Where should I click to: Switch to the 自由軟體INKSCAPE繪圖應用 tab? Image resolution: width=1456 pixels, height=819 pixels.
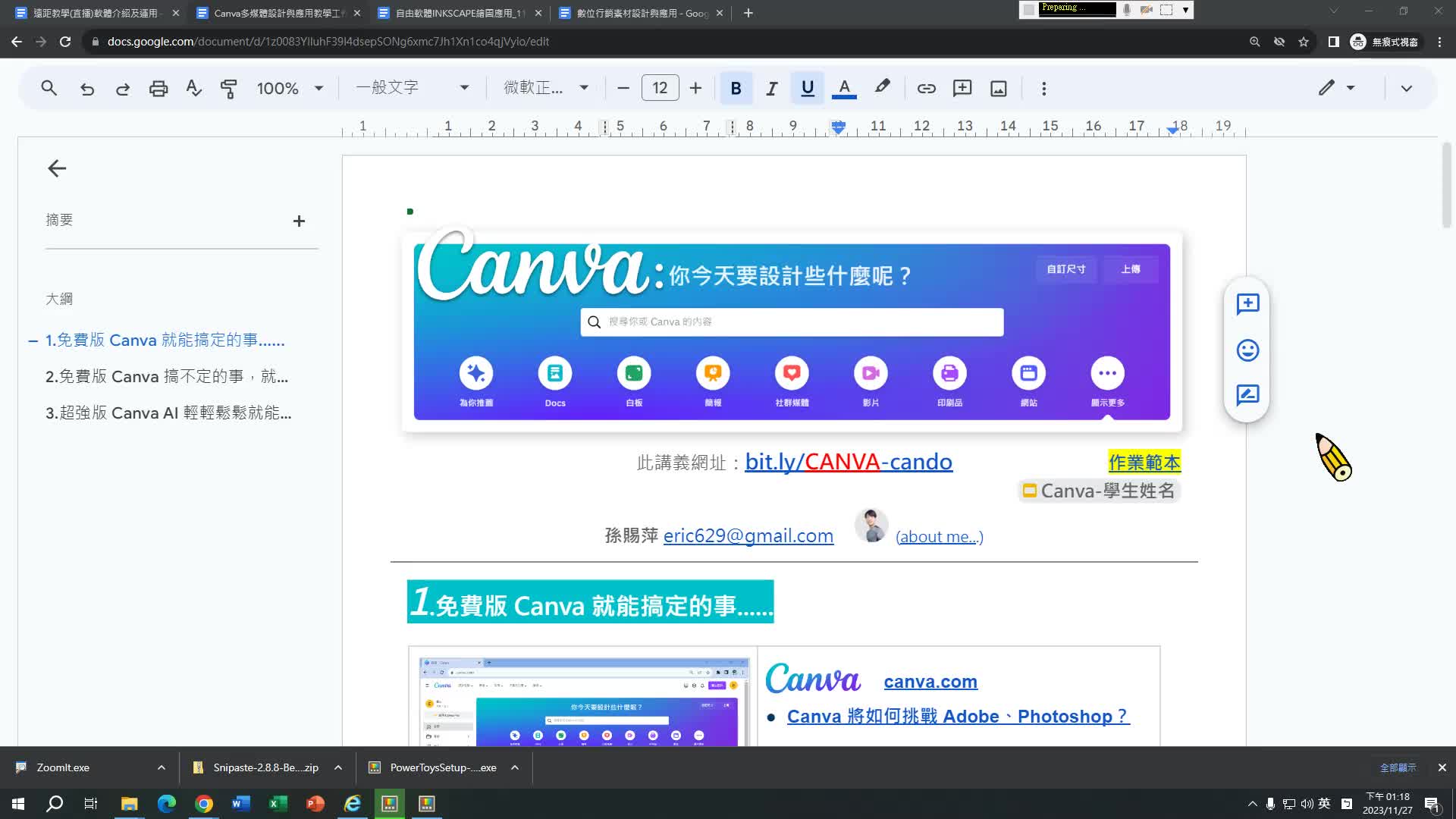pos(460,13)
